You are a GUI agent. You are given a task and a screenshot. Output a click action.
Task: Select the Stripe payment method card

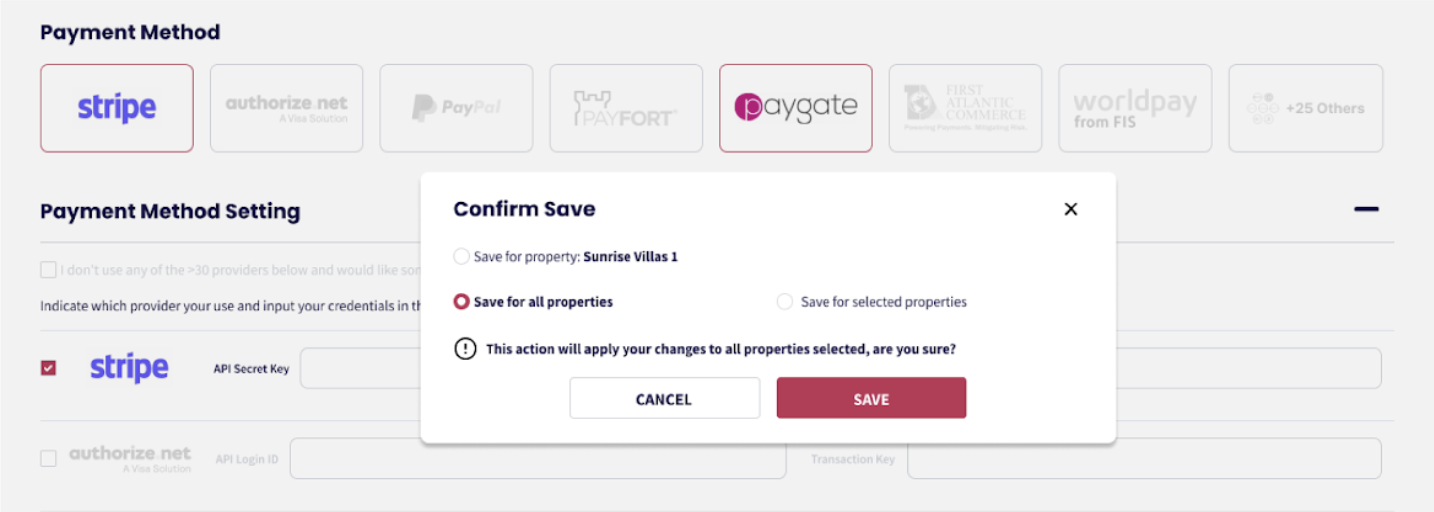coord(117,108)
